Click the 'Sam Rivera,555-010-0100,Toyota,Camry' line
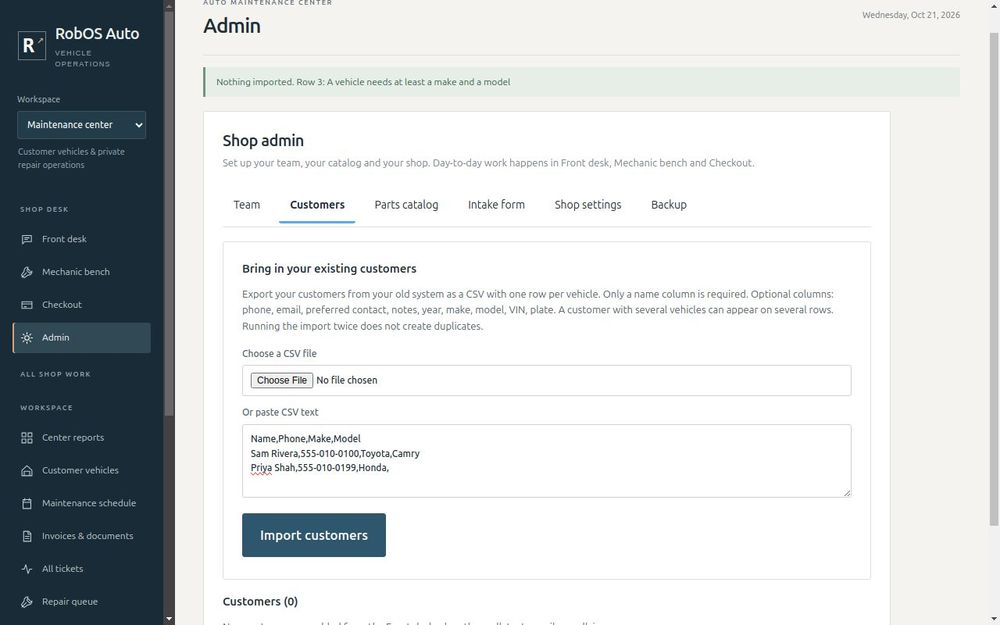Viewport: 1000px width, 625px height. tap(335, 453)
